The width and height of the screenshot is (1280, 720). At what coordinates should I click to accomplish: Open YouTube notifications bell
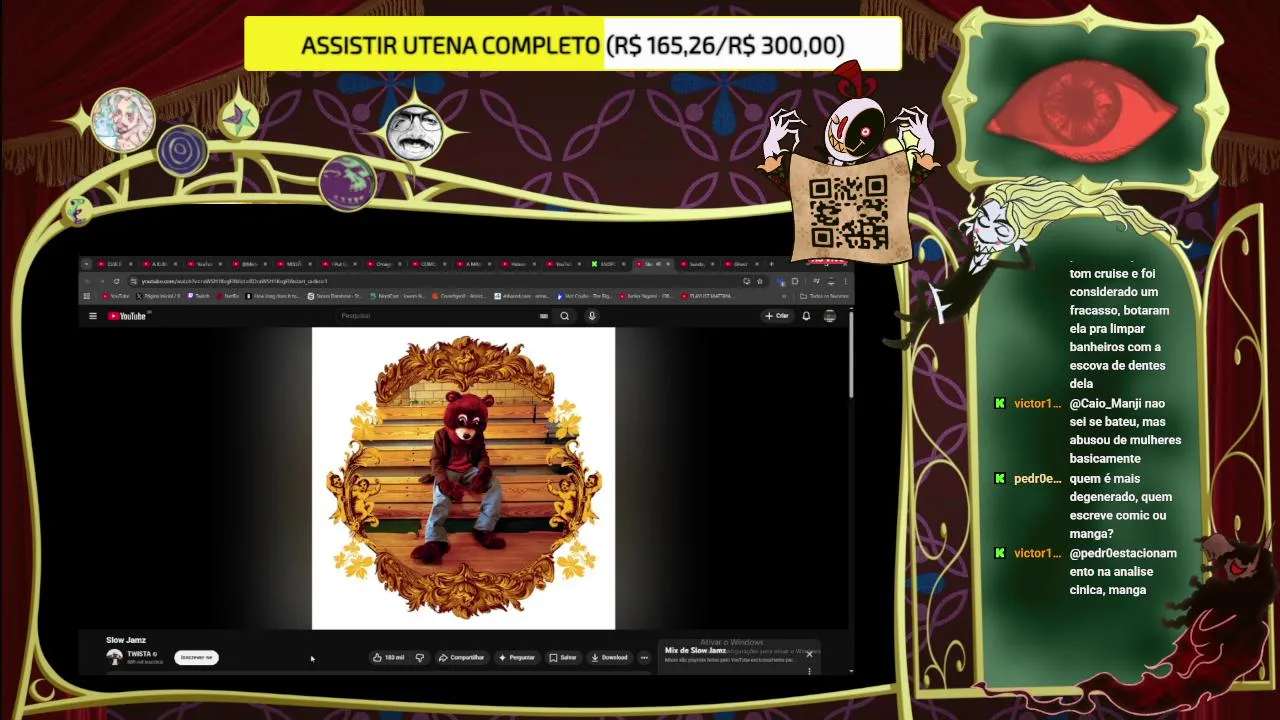point(806,316)
